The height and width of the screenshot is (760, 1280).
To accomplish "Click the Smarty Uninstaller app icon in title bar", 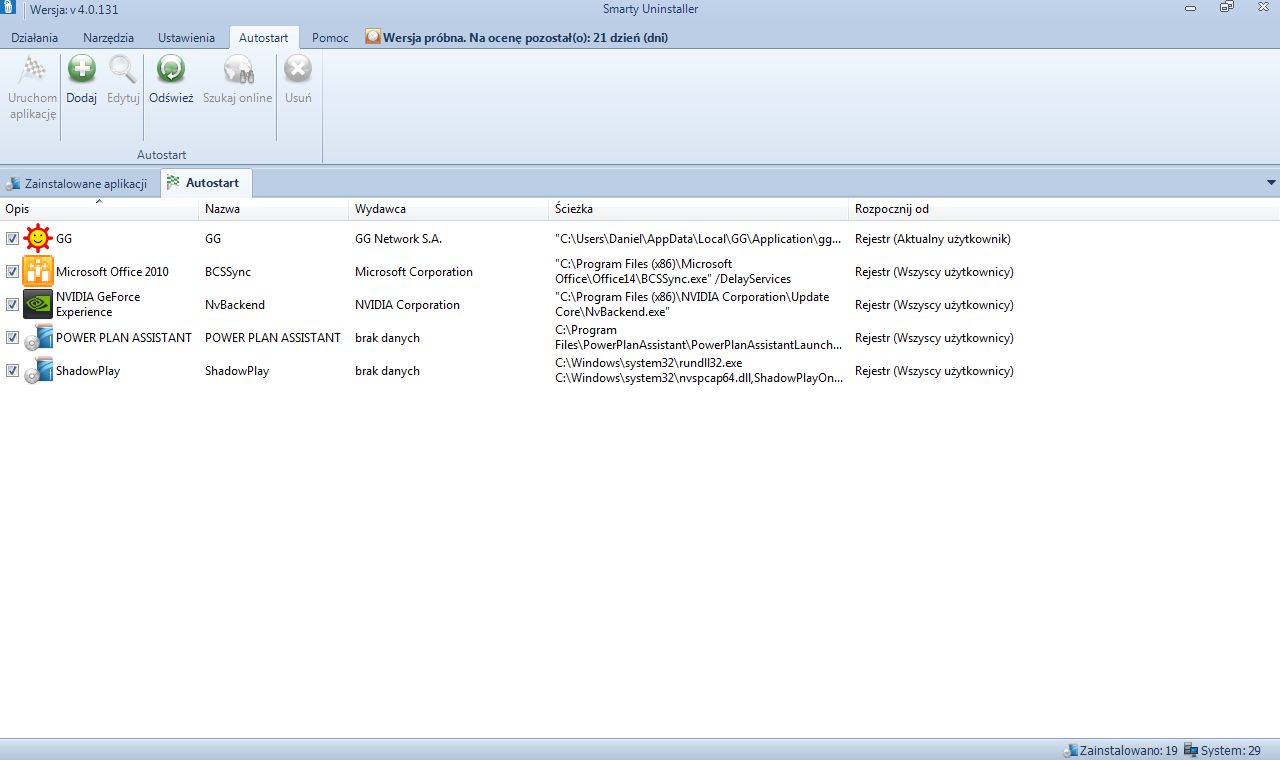I will tap(8, 8).
